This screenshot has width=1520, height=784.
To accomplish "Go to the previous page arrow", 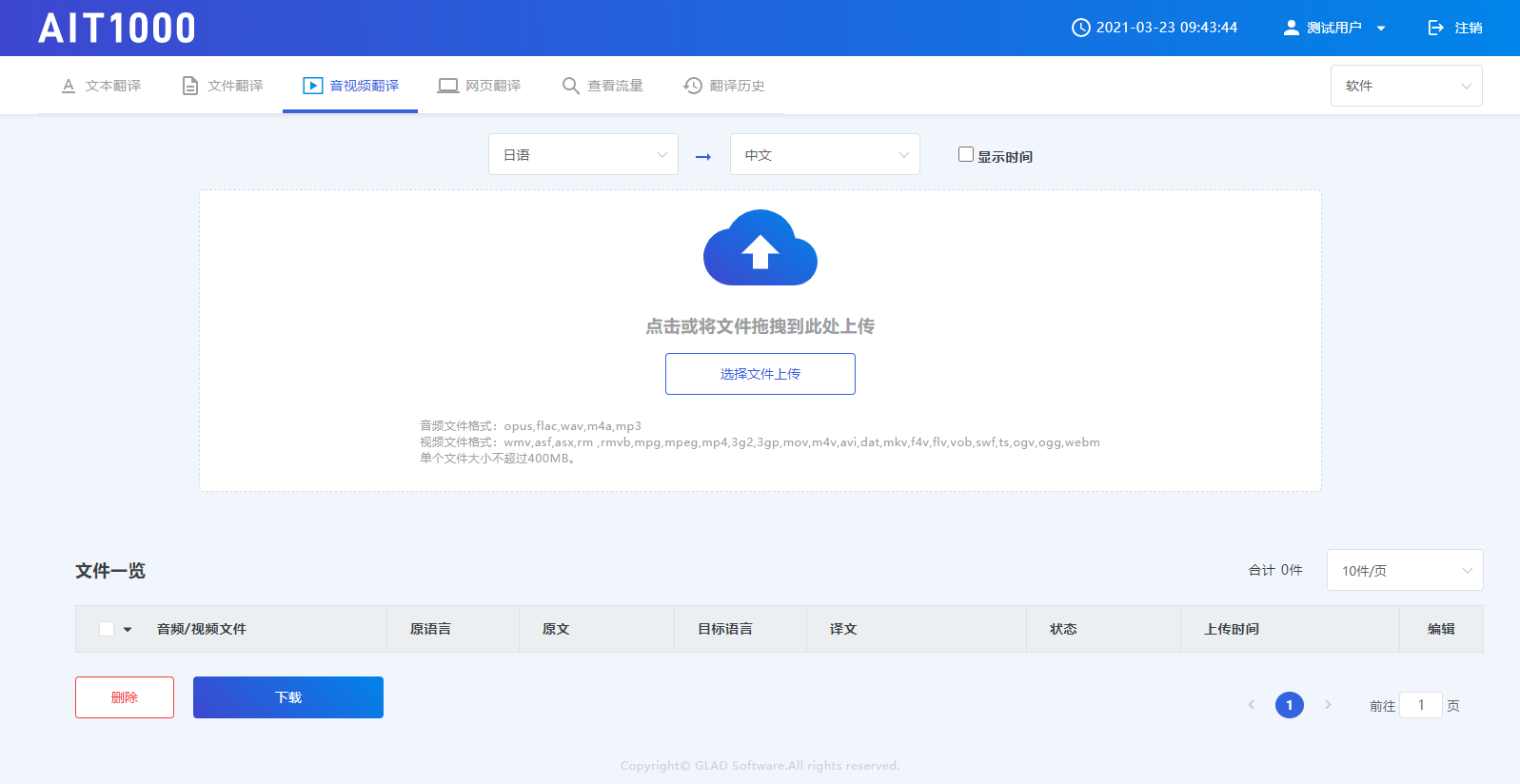I will point(1252,705).
